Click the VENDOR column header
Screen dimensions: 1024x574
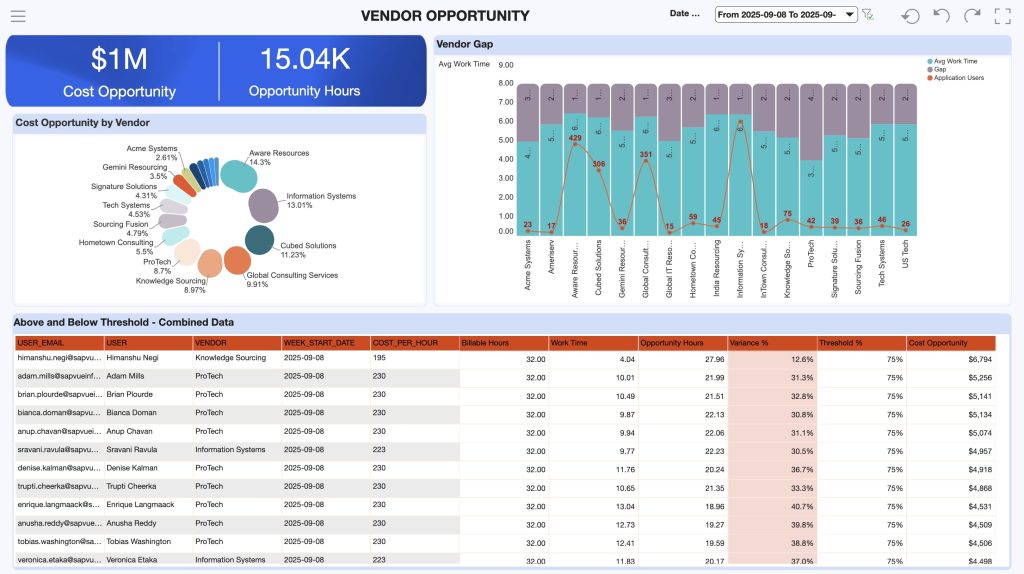[235, 343]
